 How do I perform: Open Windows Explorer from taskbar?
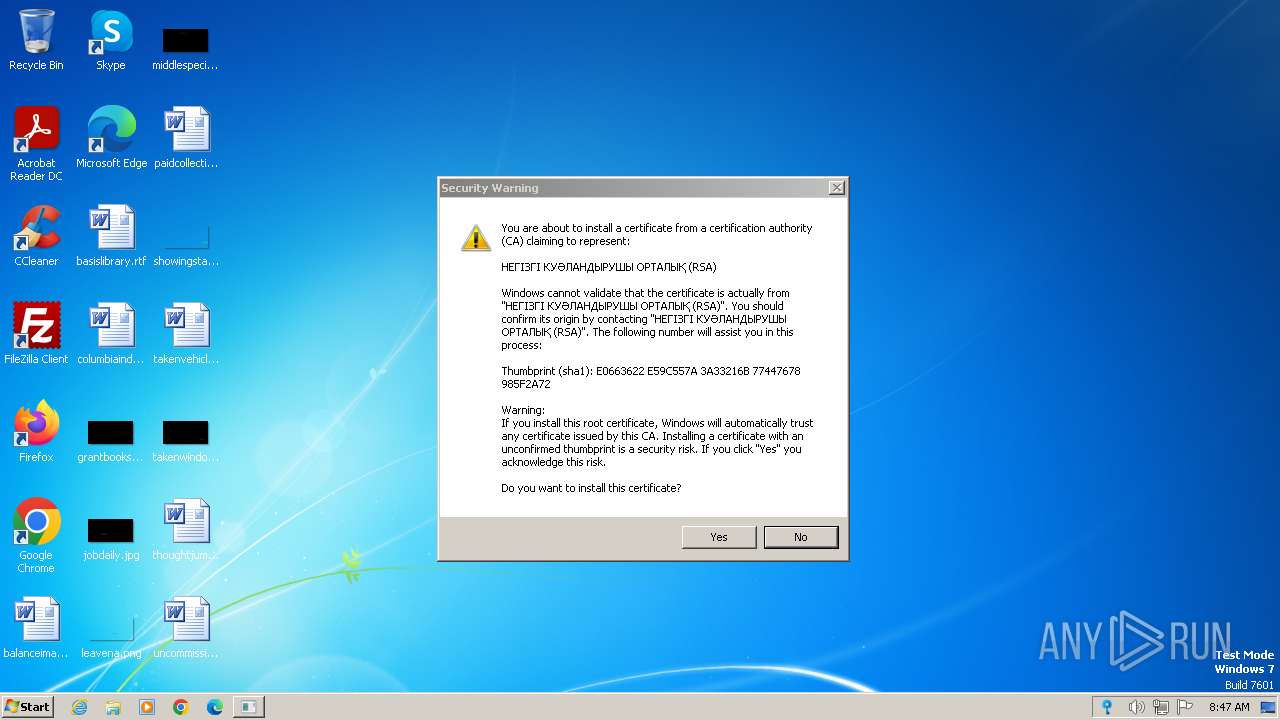pyautogui.click(x=113, y=707)
